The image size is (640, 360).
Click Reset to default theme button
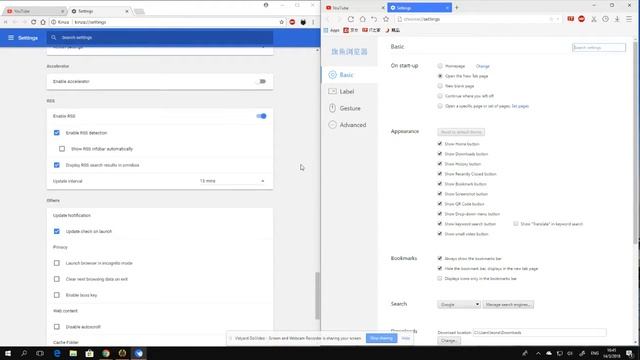click(461, 132)
